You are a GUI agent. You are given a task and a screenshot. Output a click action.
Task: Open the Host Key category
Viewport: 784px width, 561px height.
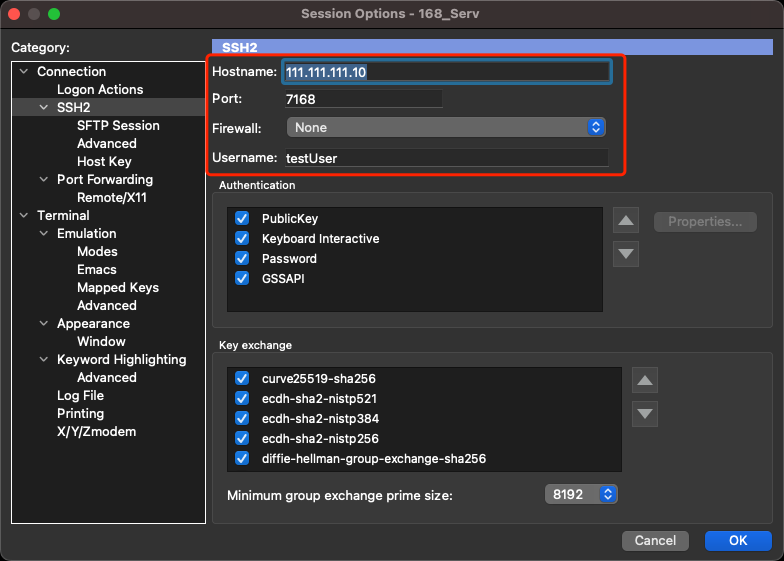[x=104, y=161]
